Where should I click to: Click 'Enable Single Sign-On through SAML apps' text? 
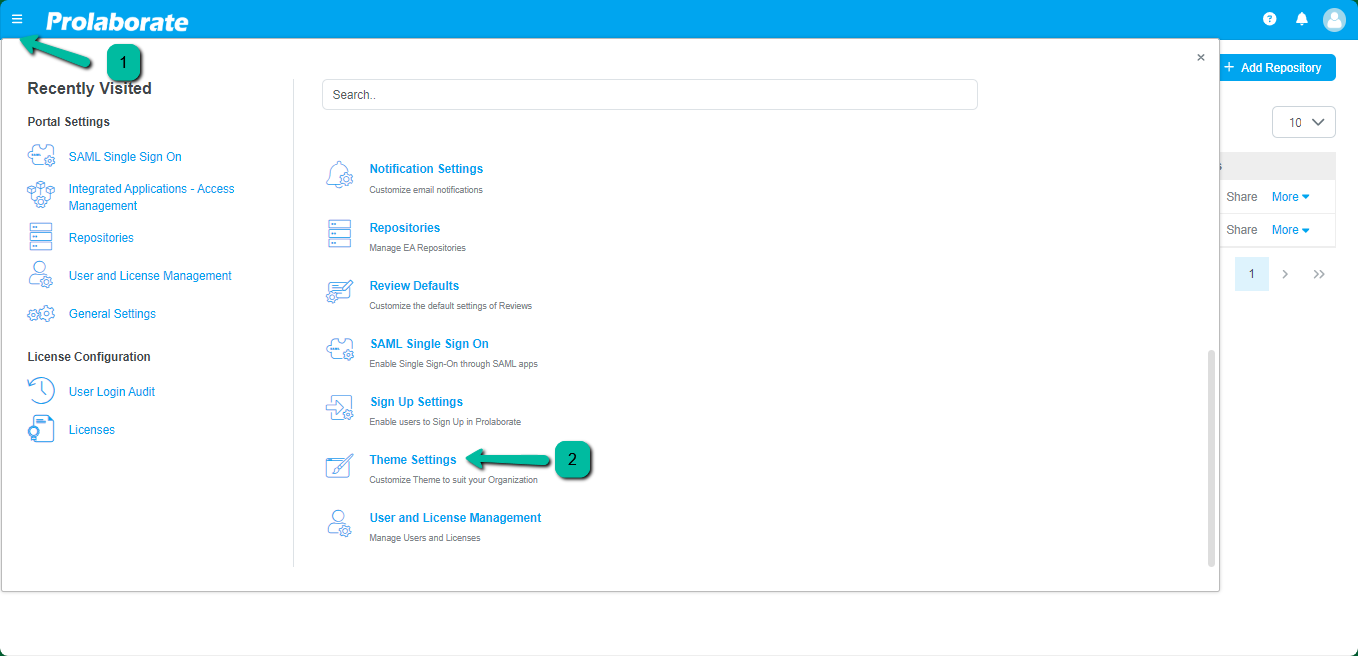click(x=454, y=364)
